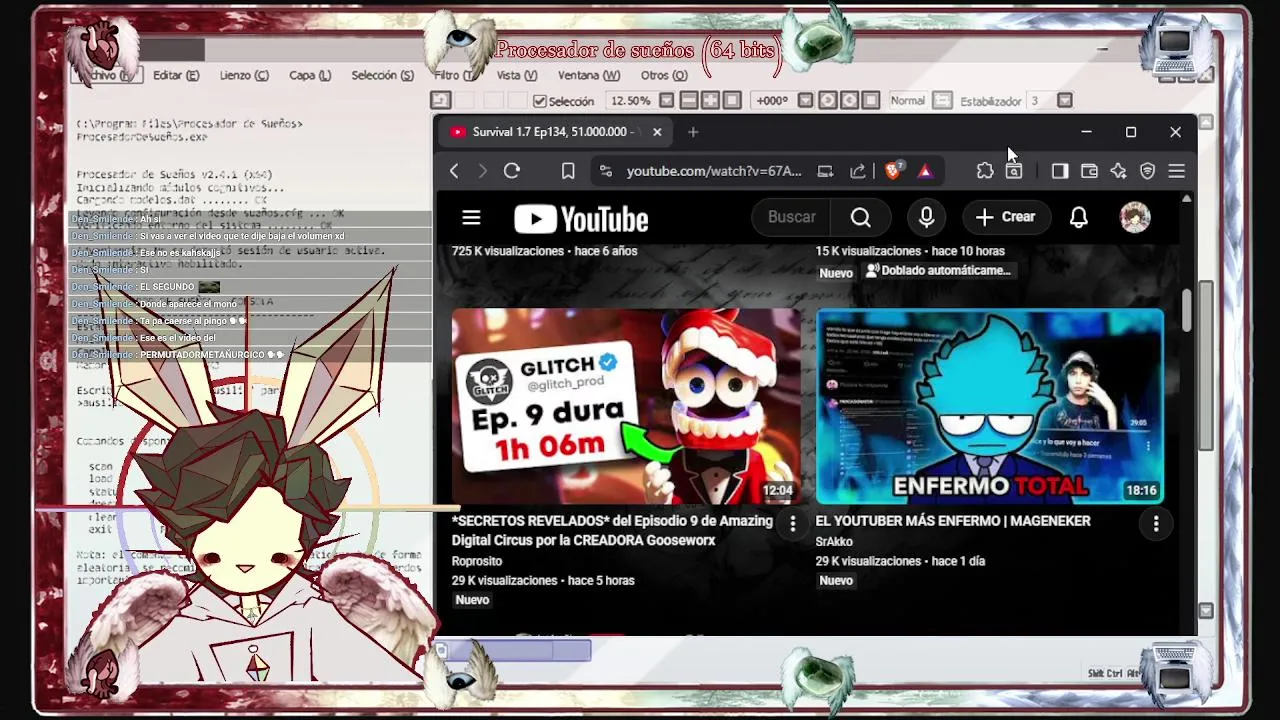Open site settings icon in address bar
The image size is (1280, 720).
pos(606,171)
